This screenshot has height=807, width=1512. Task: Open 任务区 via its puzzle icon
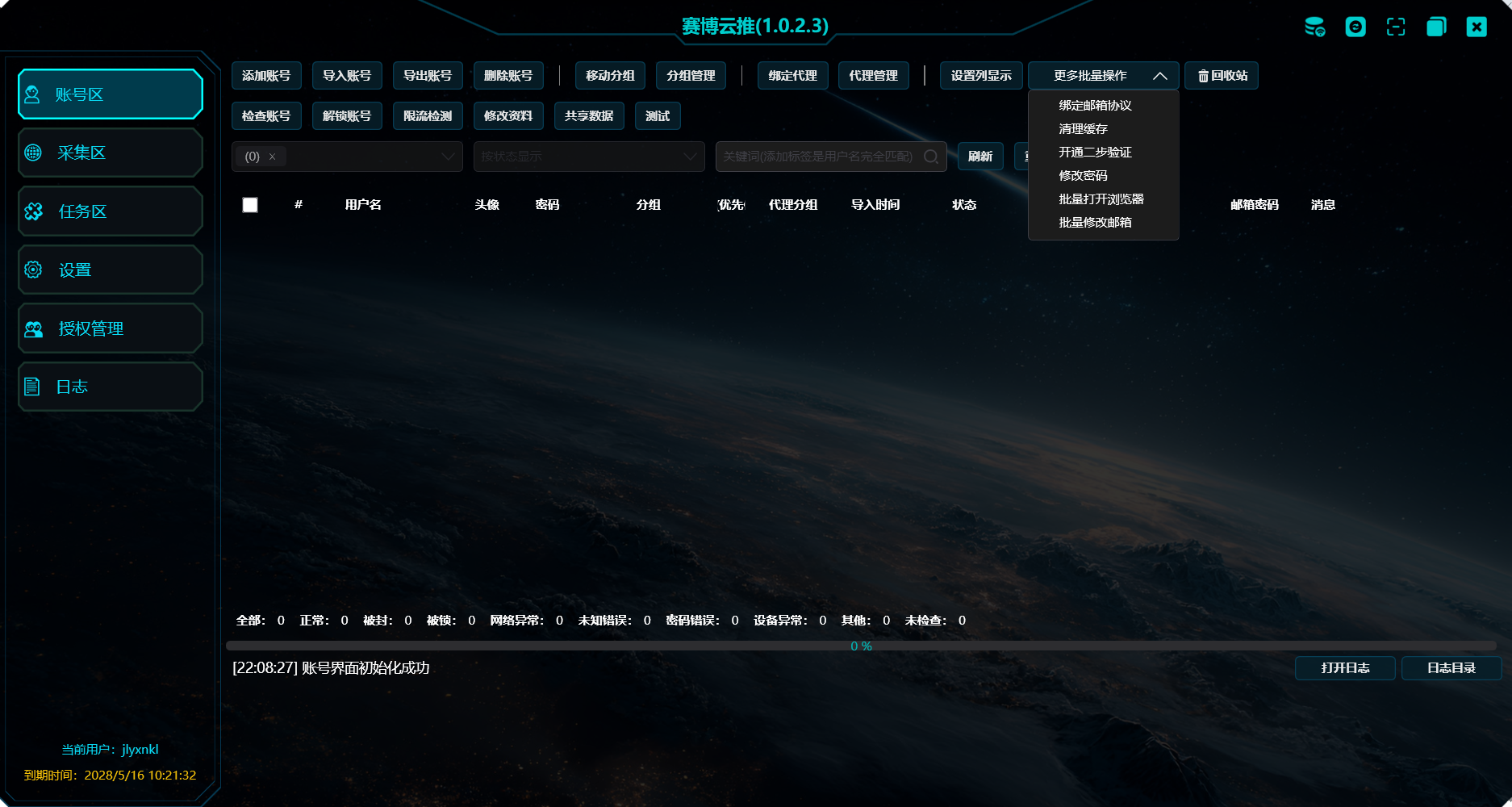pyautogui.click(x=33, y=211)
